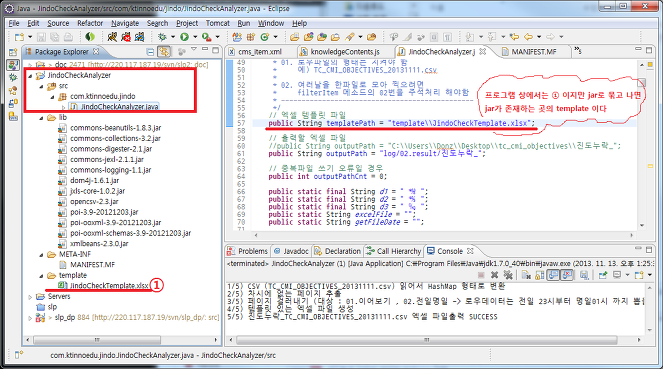Click the Console horizontal scrollbar
663x369 pixels.
427,340
